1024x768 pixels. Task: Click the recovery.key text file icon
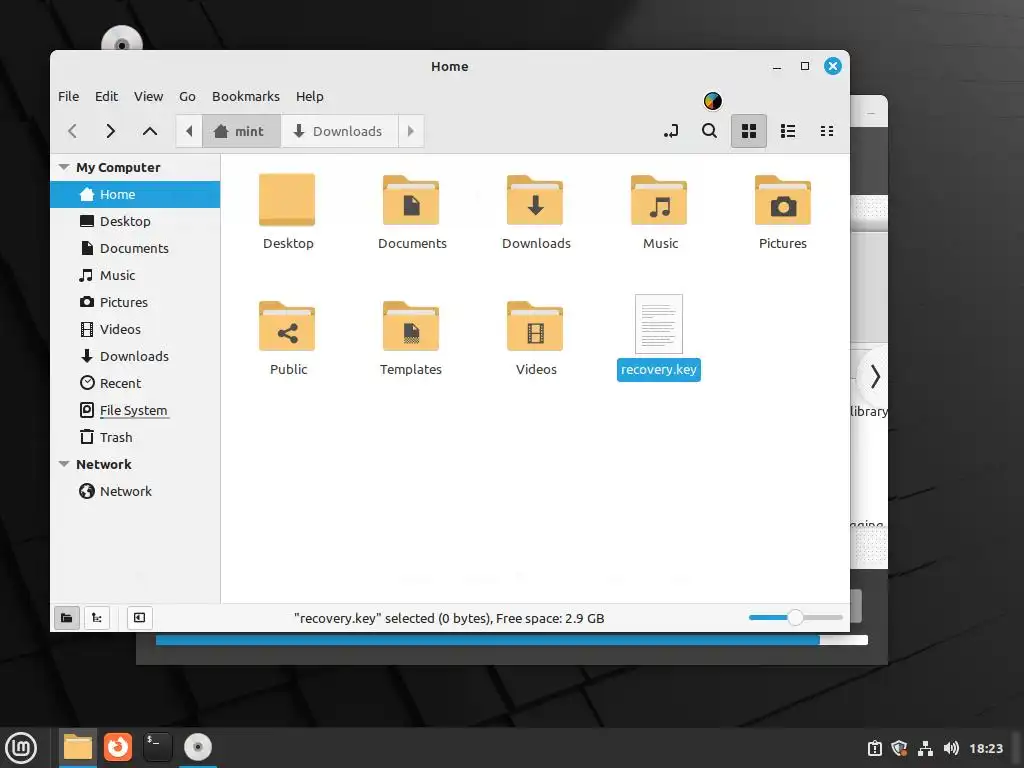pyautogui.click(x=659, y=324)
